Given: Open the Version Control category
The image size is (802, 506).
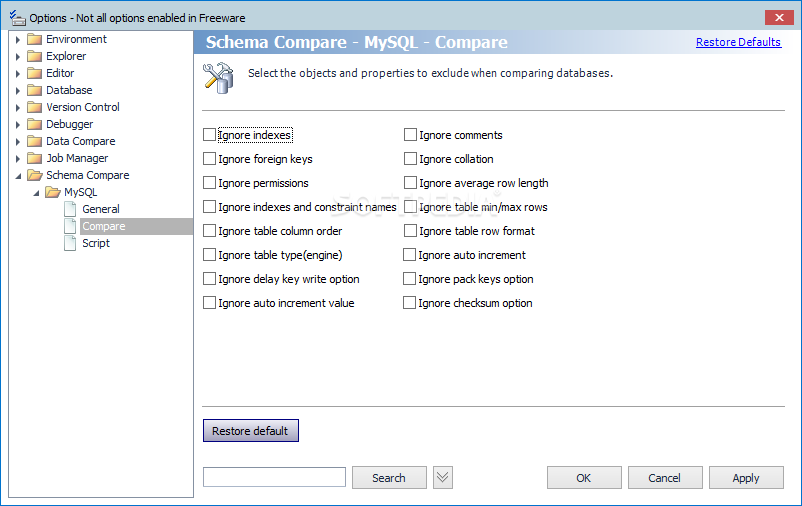Looking at the screenshot, I should [x=83, y=107].
